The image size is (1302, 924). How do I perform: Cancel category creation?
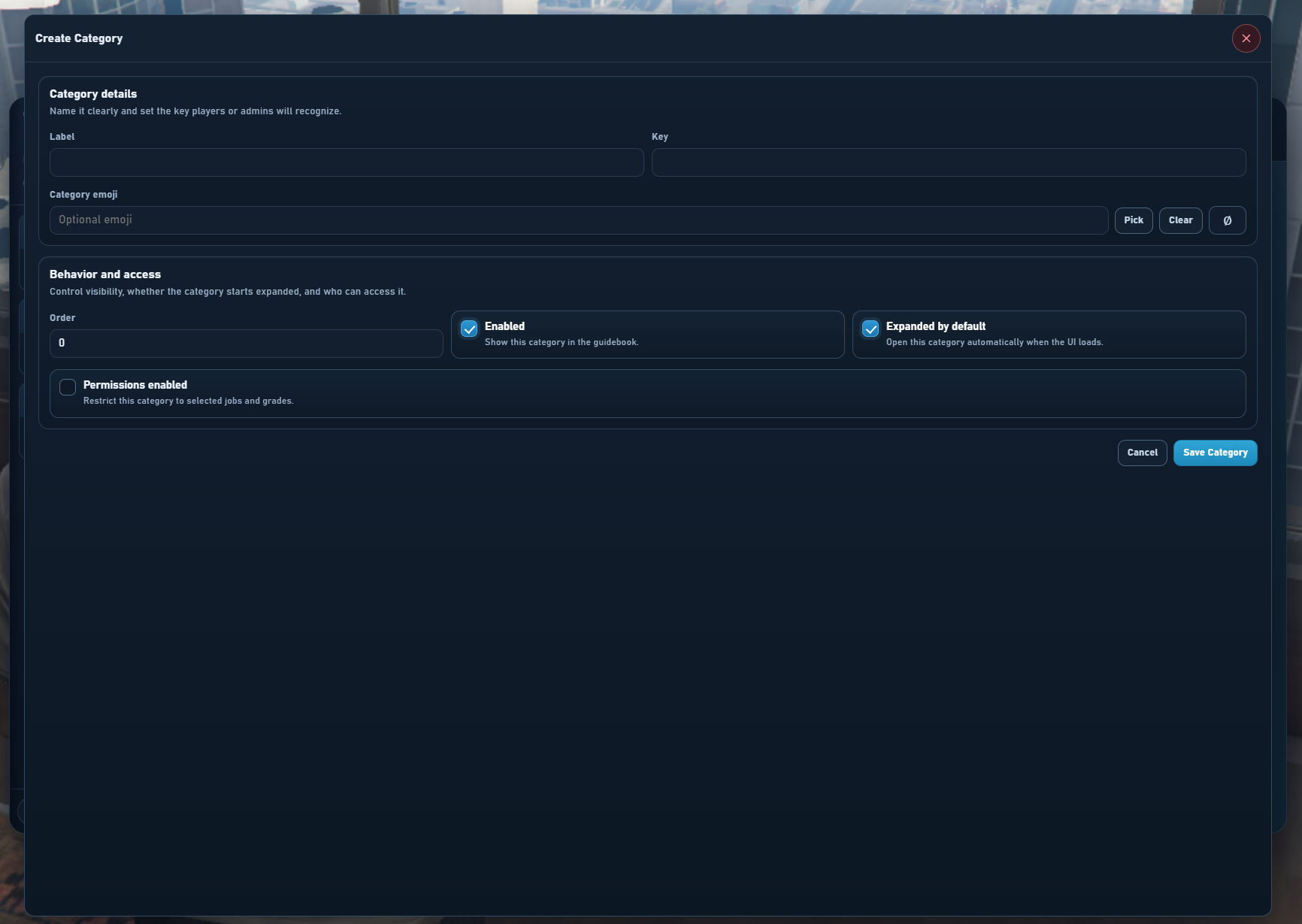click(1142, 453)
